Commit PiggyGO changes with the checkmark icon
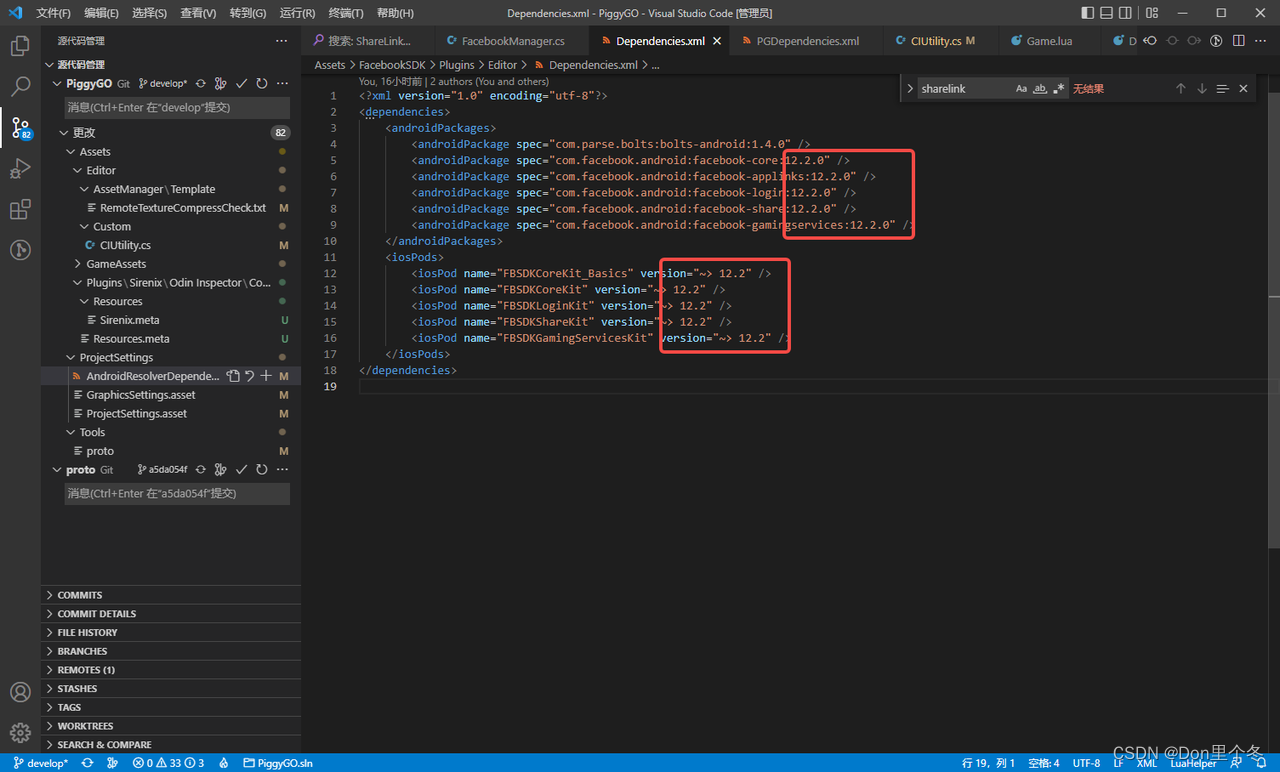Viewport: 1280px width, 772px height. click(x=241, y=84)
